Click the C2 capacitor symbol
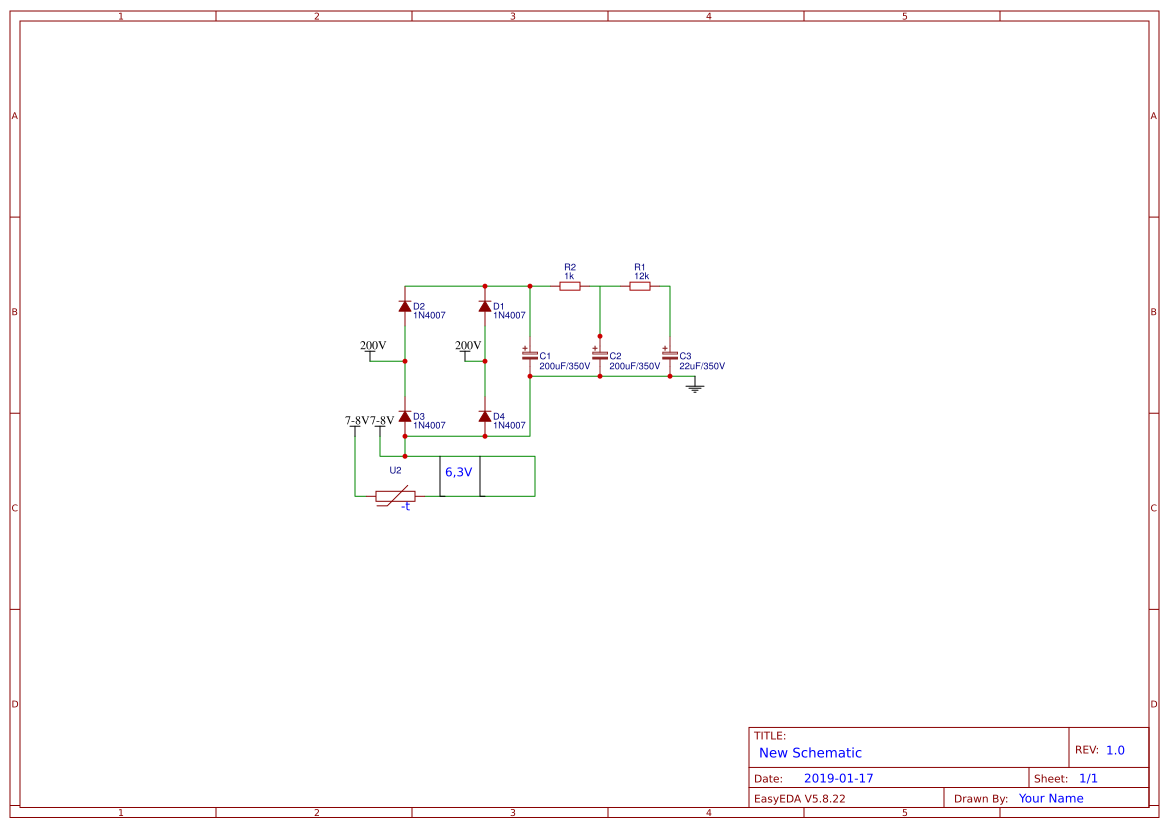This screenshot has width=1169, height=828. click(600, 355)
